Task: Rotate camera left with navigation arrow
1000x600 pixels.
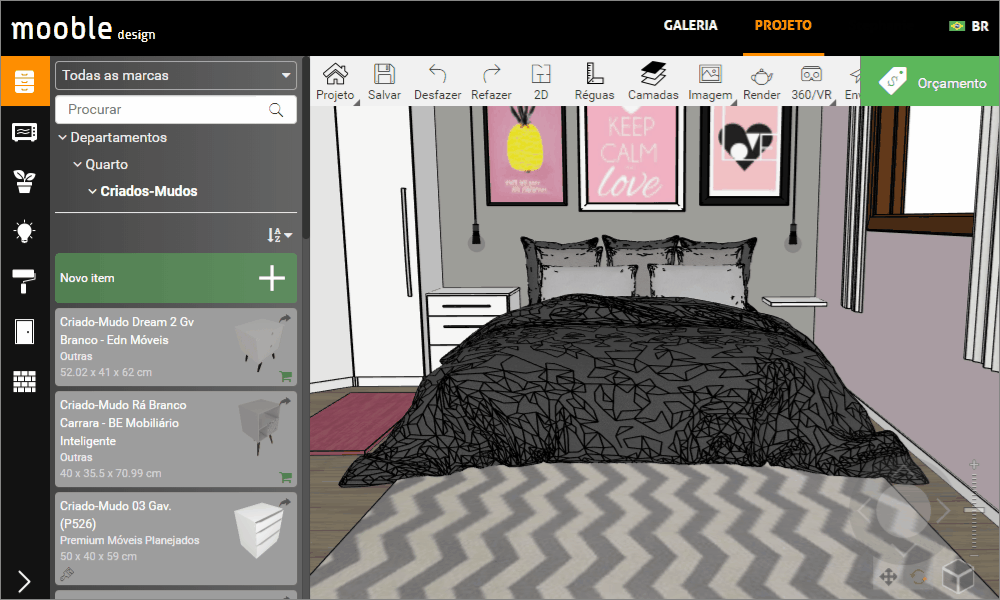Action: [864, 509]
